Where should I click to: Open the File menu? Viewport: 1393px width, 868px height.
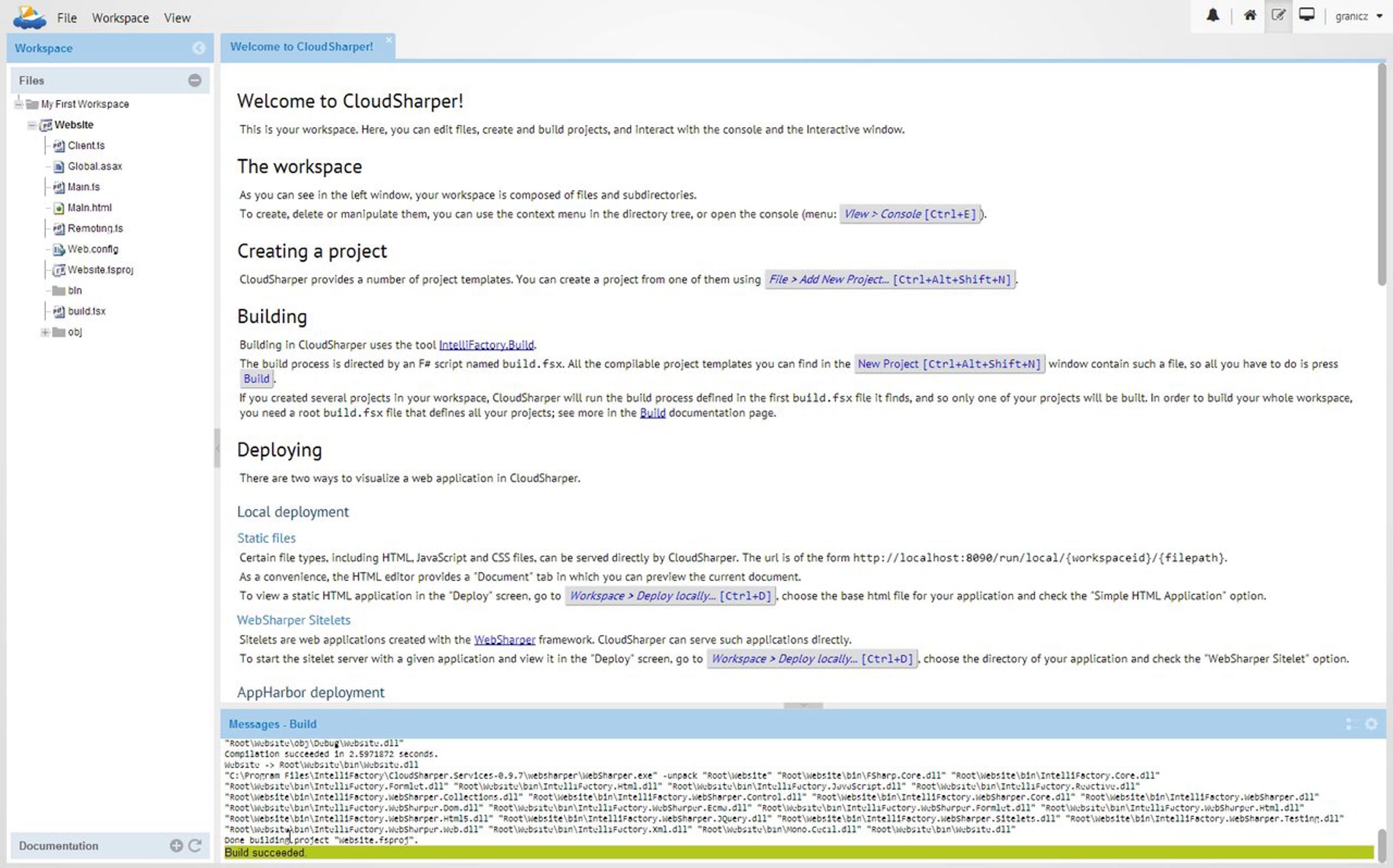[x=67, y=18]
